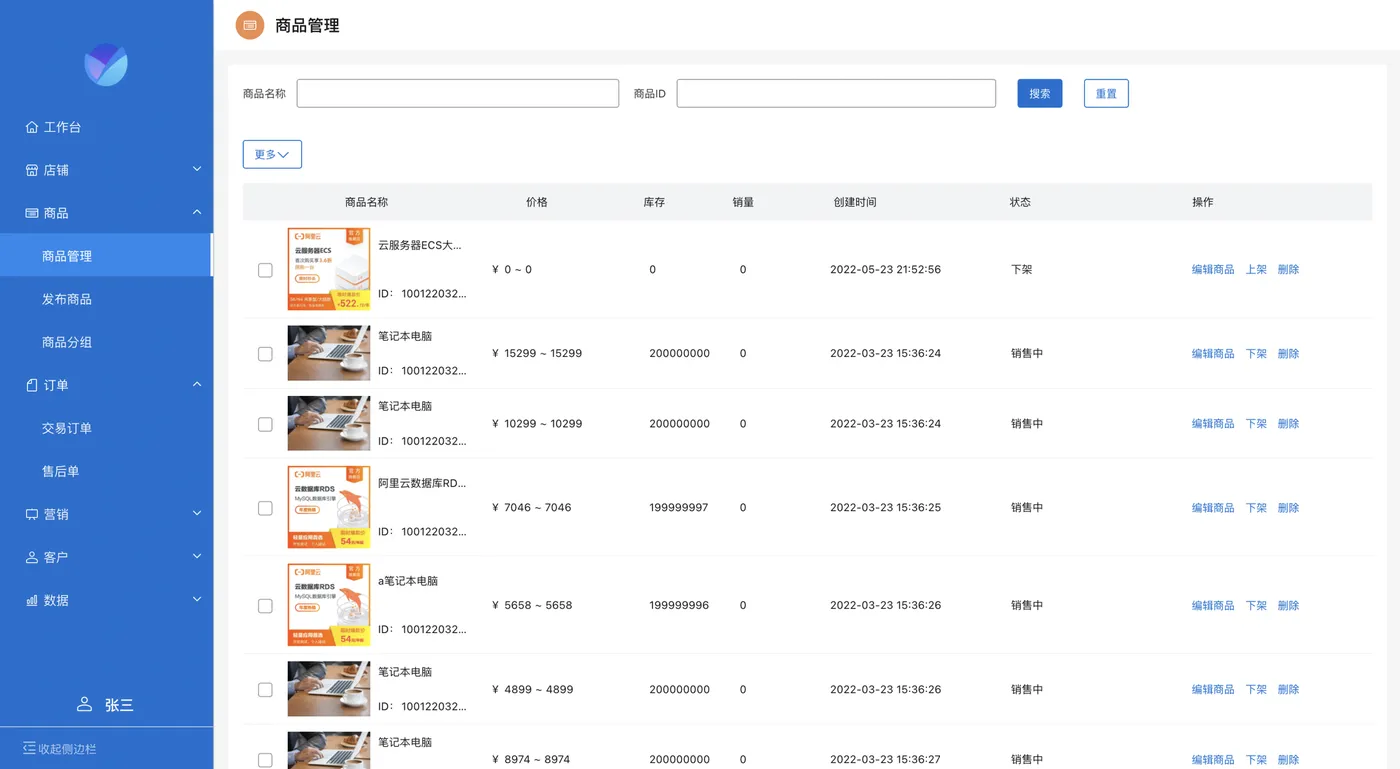Click the clipboard icon beside 订单
1400x769 pixels.
point(32,385)
